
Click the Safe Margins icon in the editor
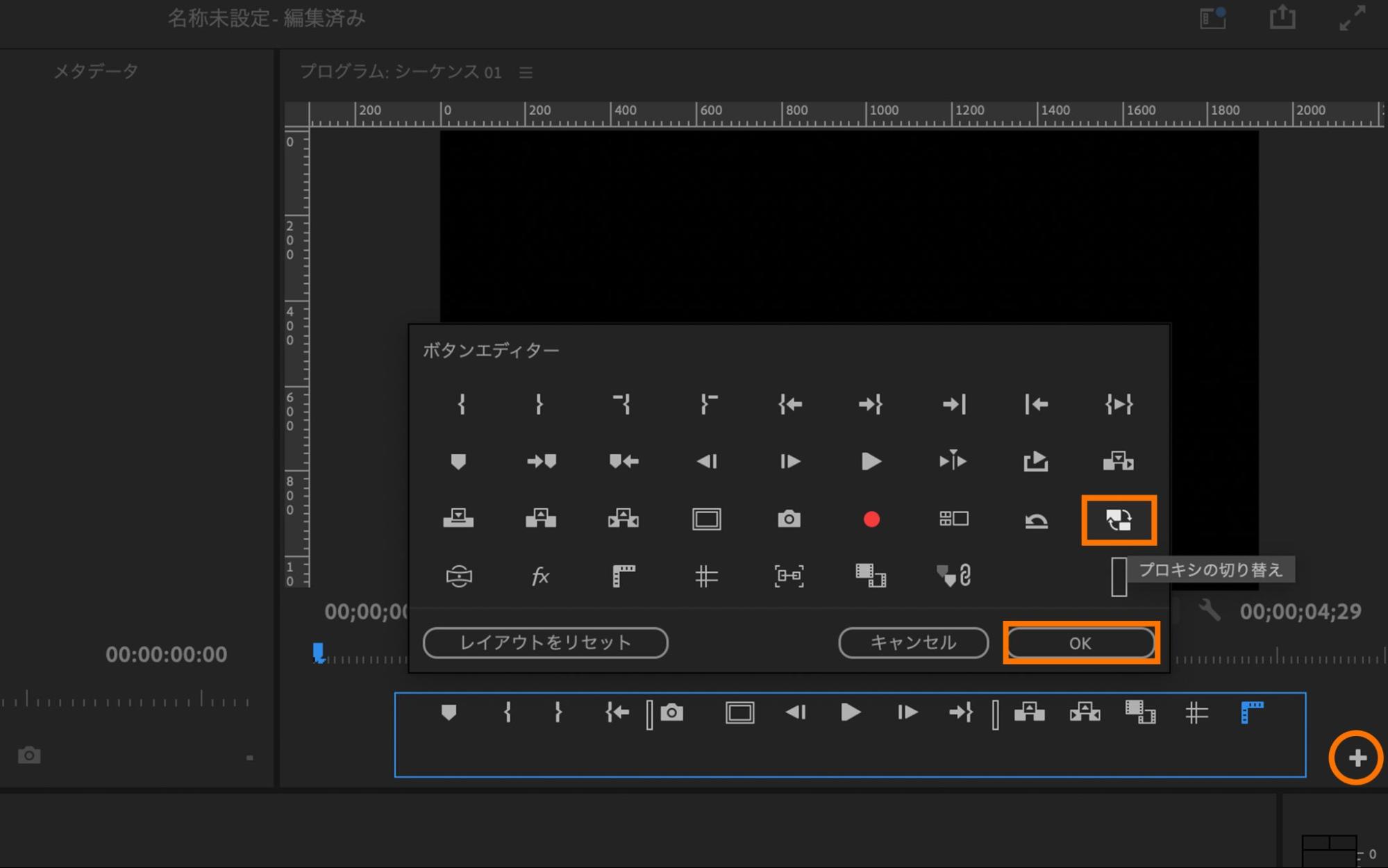706,519
